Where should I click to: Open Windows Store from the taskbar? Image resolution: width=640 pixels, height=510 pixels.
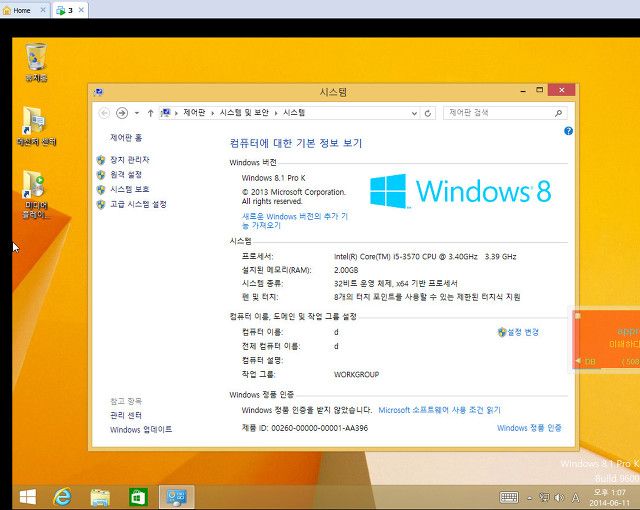138,497
